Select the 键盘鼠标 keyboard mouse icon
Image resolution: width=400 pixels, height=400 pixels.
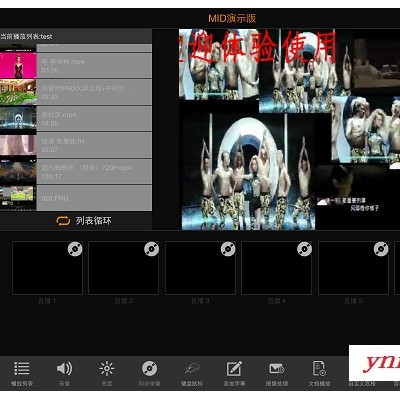(192, 369)
